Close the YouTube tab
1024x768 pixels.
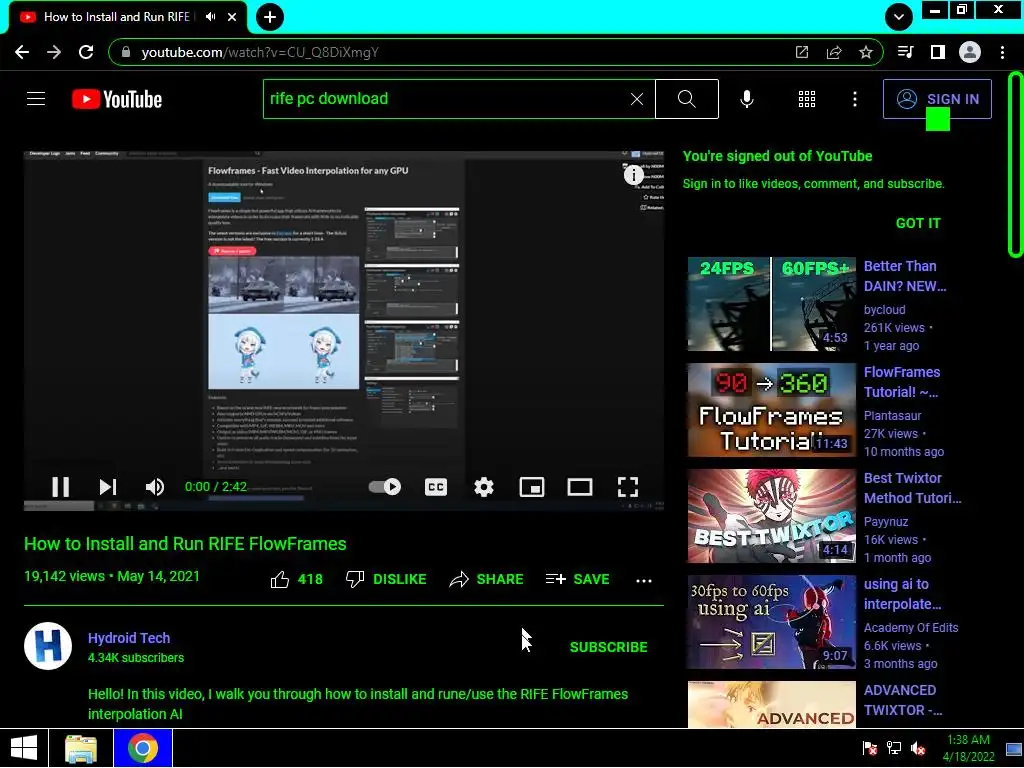click(x=232, y=17)
